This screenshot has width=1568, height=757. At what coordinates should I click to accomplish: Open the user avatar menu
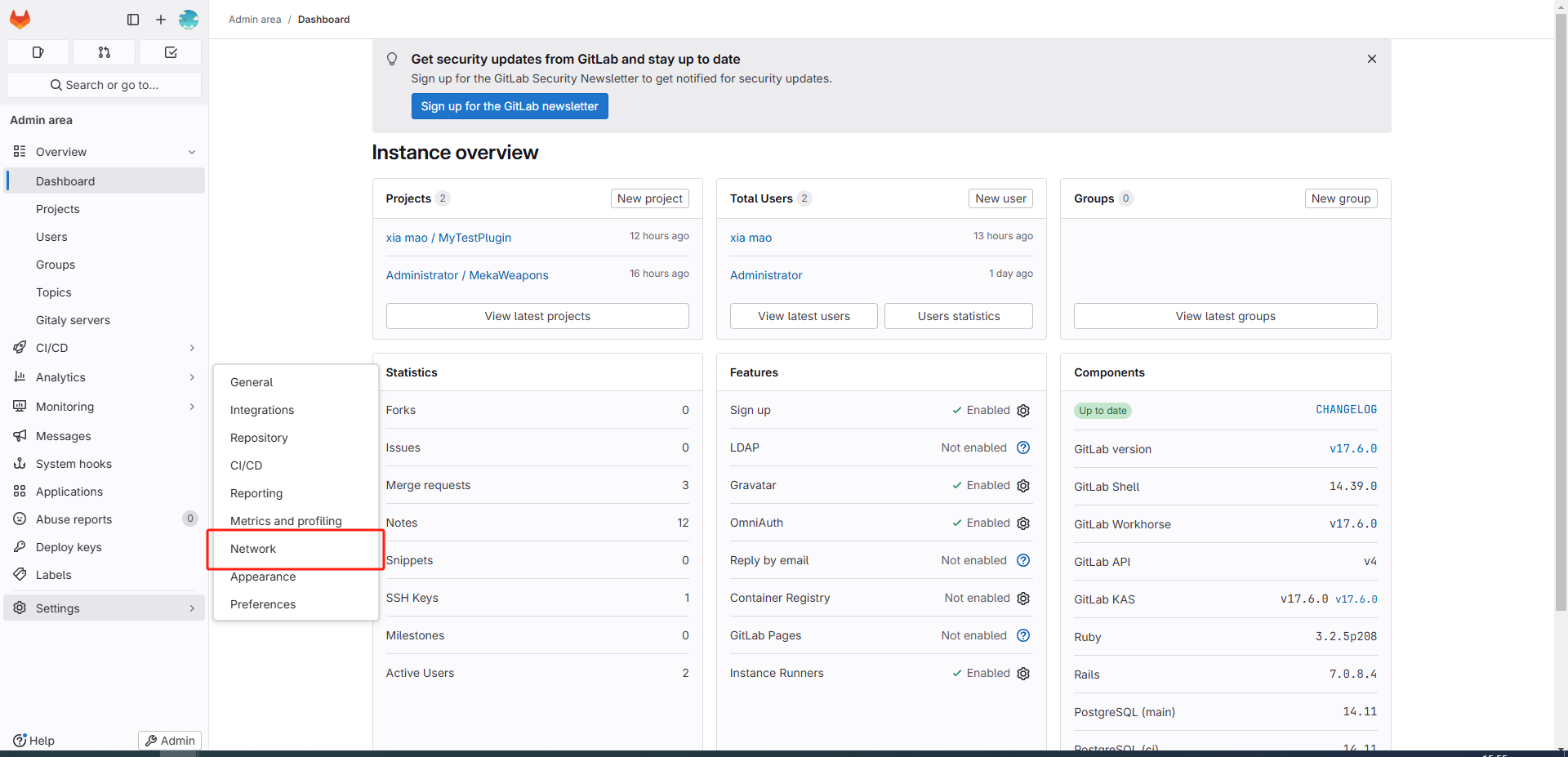coord(189,20)
